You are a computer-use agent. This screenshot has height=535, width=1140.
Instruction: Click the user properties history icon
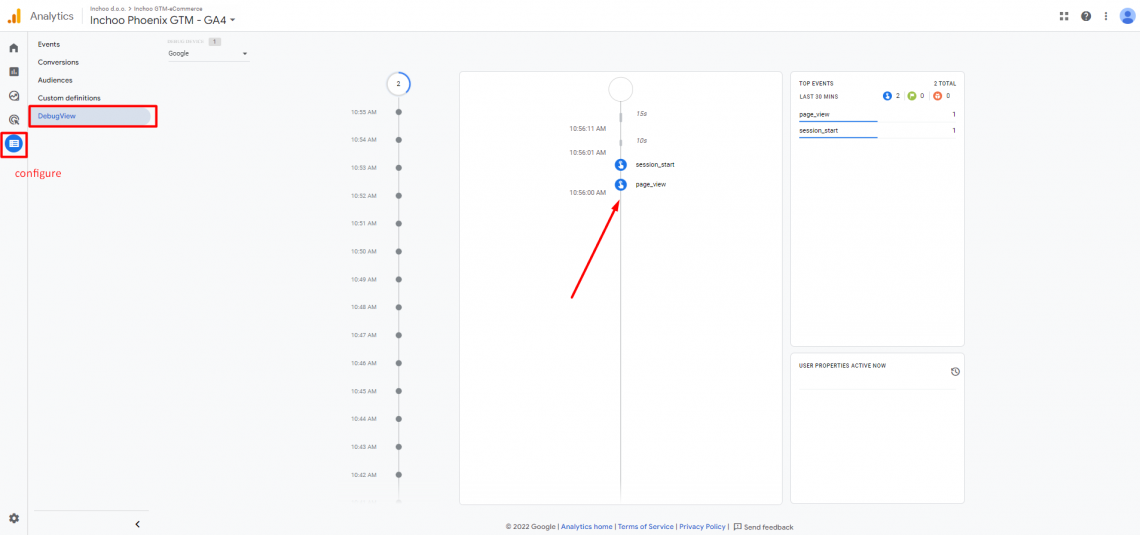[955, 372]
